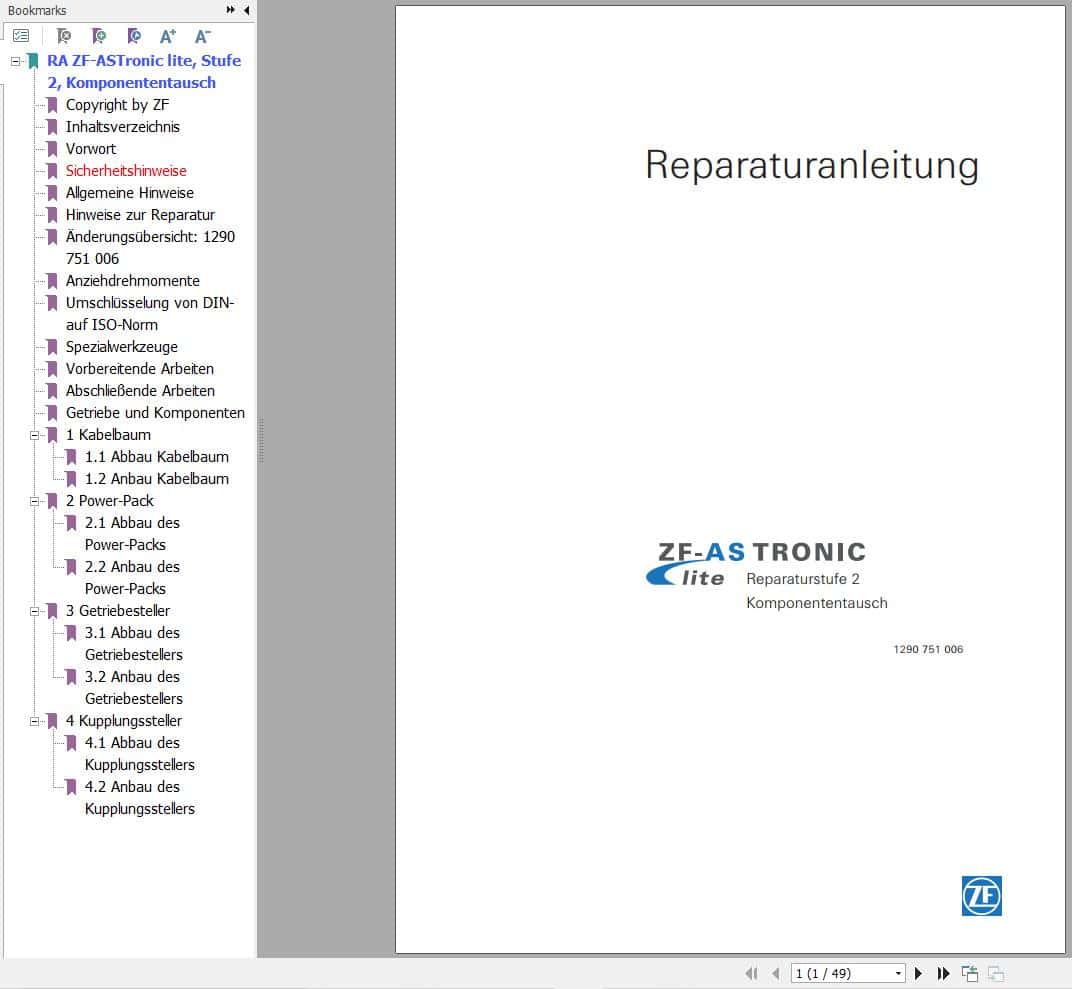Open Getriebe und Komponenten bookmark
This screenshot has width=1072, height=989.
(x=155, y=412)
